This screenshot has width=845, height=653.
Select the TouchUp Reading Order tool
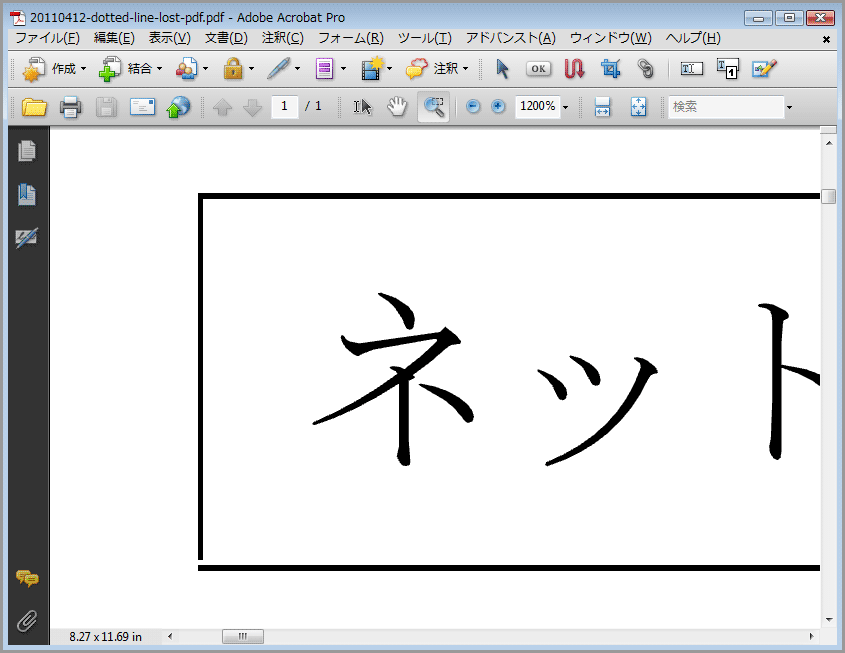(728, 69)
